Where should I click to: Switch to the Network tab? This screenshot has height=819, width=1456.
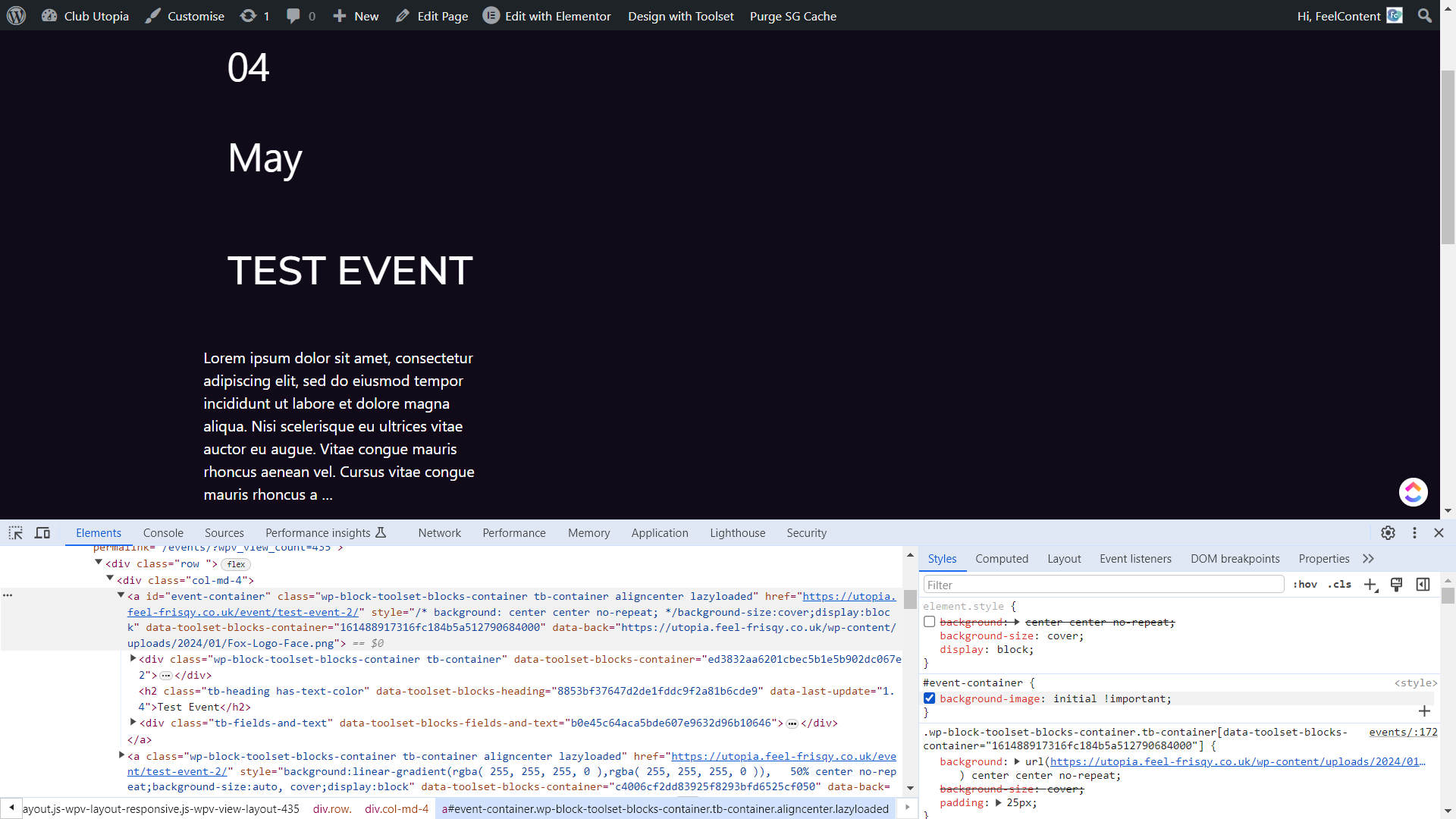pyautogui.click(x=440, y=533)
